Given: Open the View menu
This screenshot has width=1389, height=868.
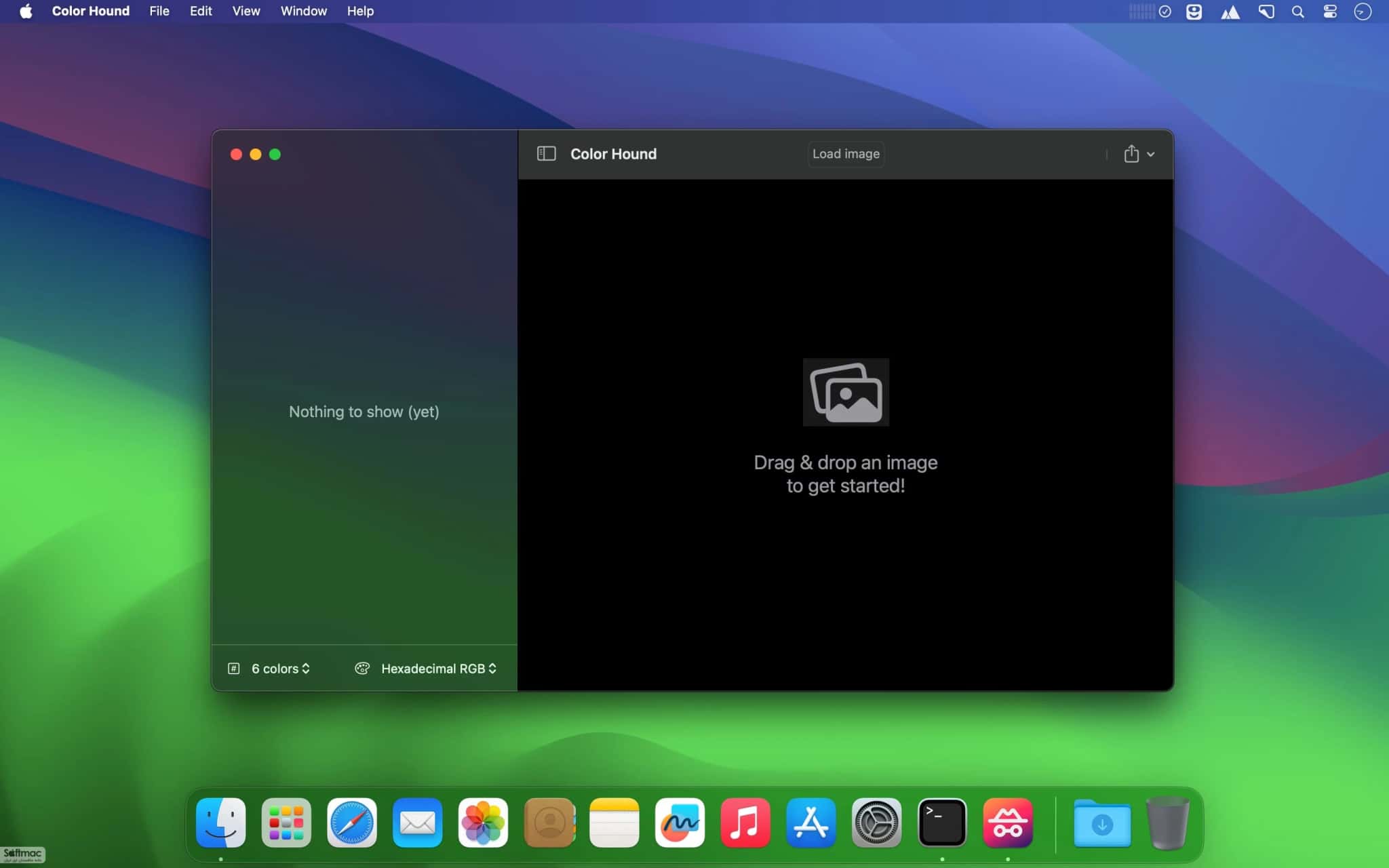Looking at the screenshot, I should pyautogui.click(x=246, y=11).
